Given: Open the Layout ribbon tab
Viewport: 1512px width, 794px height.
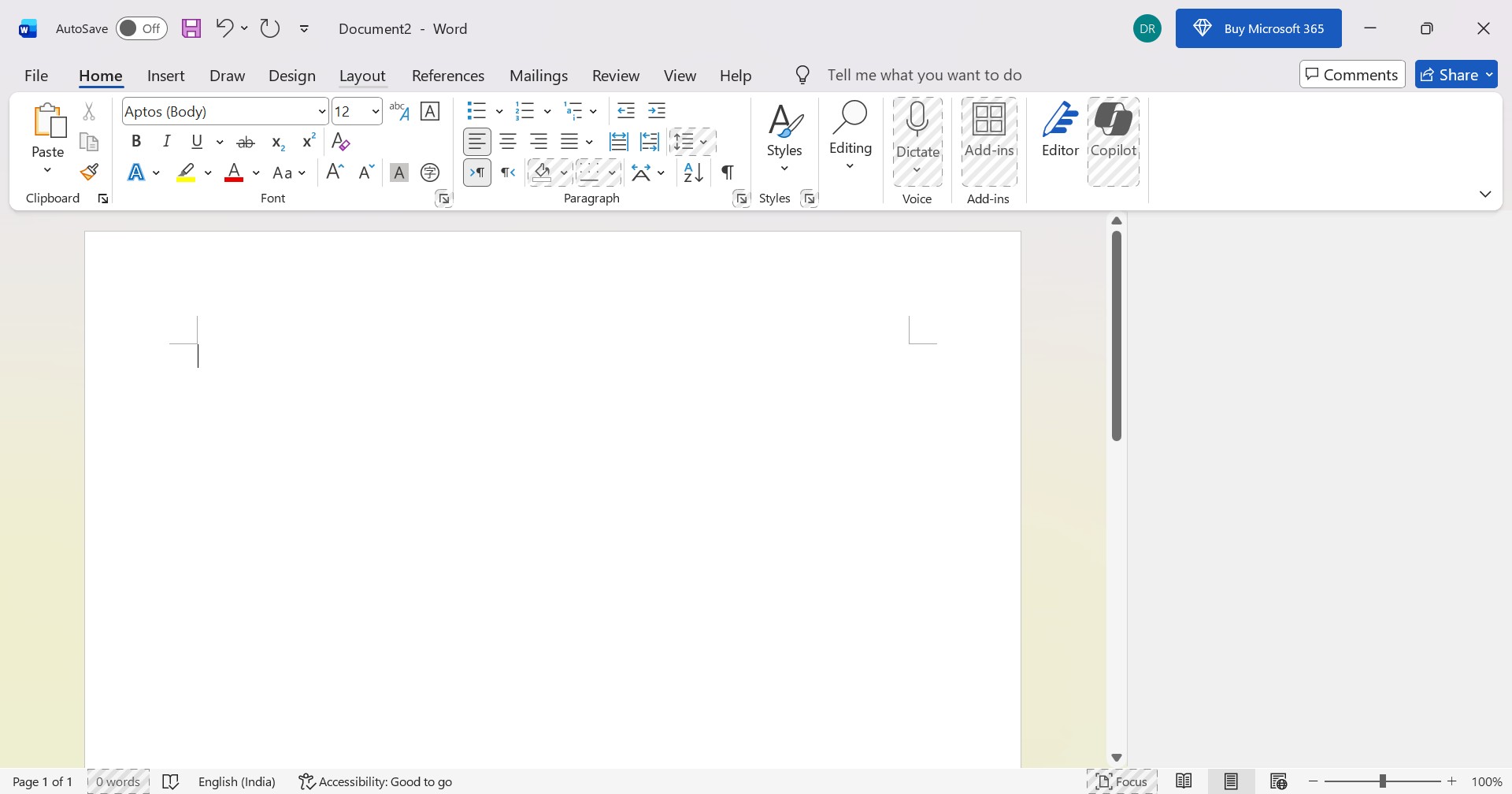Looking at the screenshot, I should tap(361, 76).
